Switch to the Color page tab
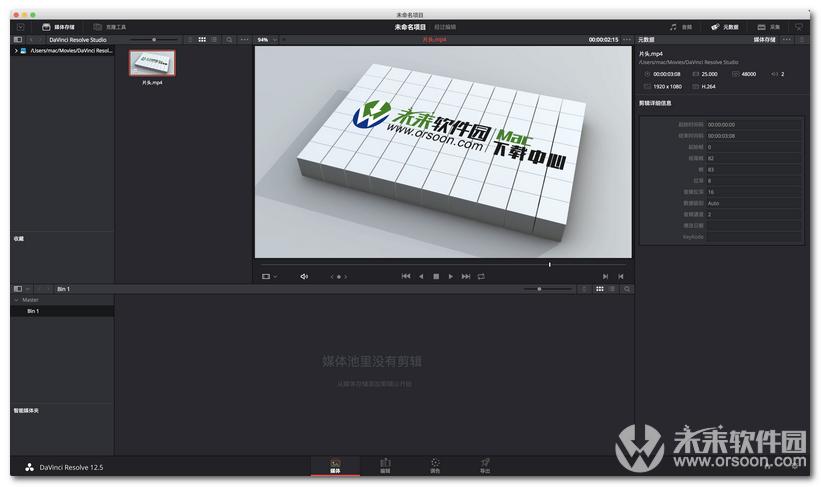This screenshot has height=487, width=821. (x=435, y=466)
